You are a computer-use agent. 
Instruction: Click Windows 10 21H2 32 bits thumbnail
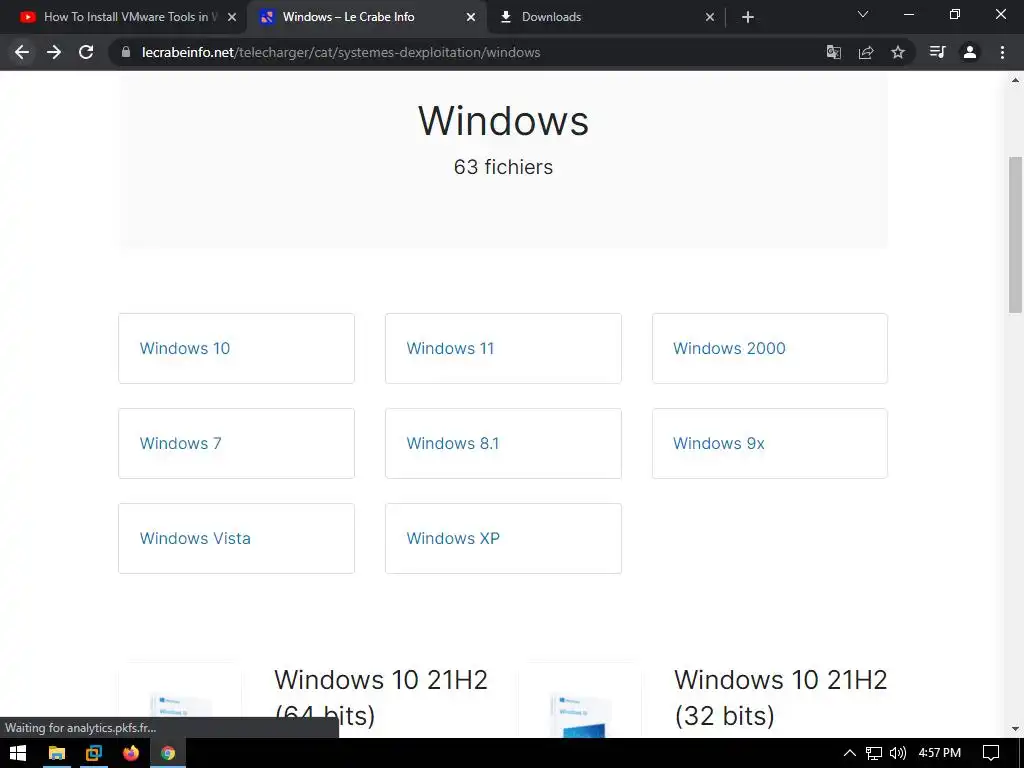[x=580, y=702]
